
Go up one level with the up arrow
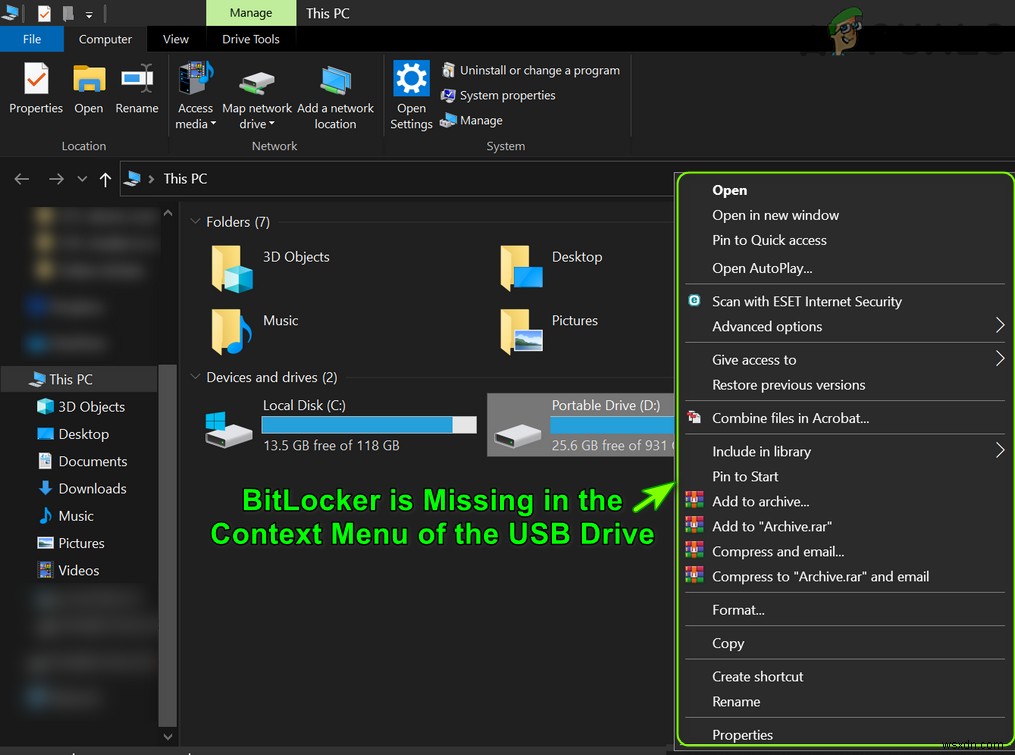pos(105,178)
